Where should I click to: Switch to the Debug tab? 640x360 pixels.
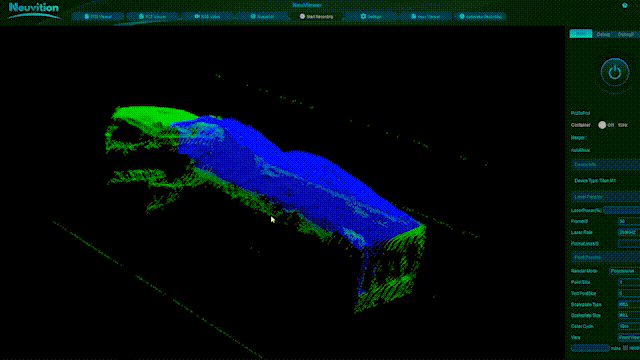(x=603, y=34)
